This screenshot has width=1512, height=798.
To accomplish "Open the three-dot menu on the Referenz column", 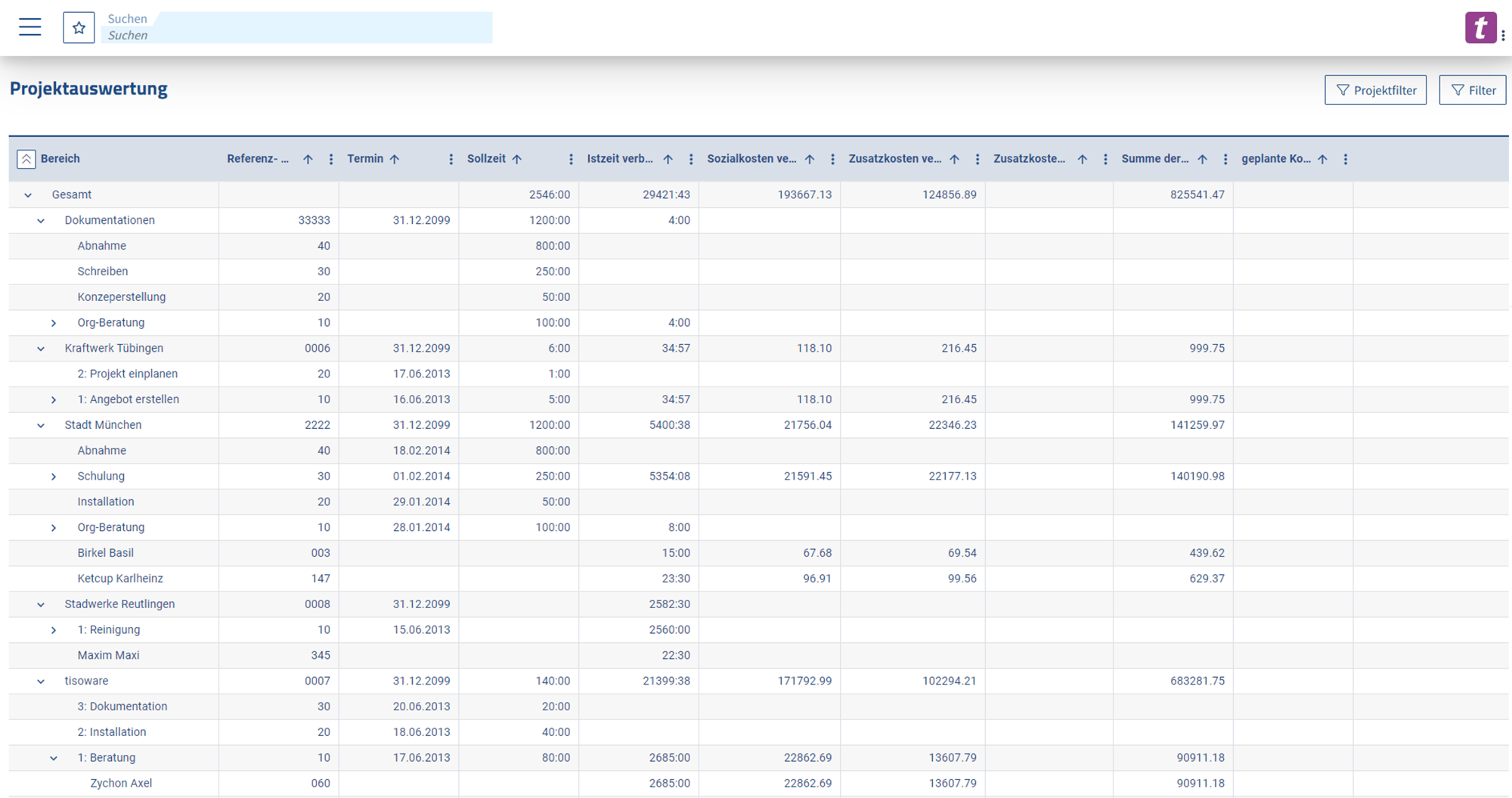I will pos(331,159).
